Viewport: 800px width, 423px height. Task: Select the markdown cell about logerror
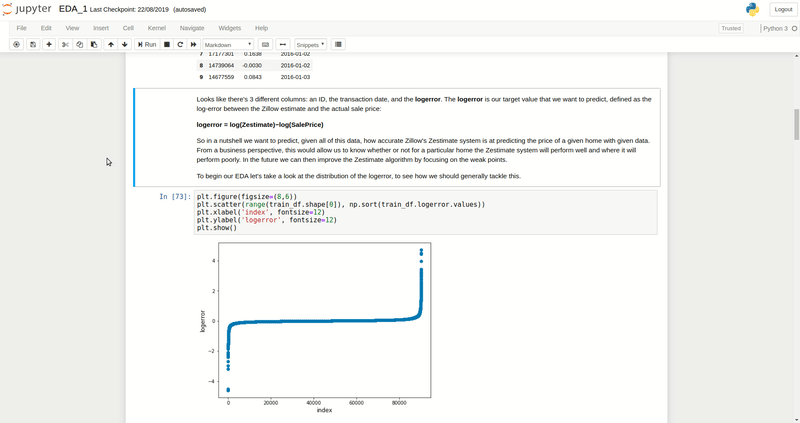pos(397,137)
